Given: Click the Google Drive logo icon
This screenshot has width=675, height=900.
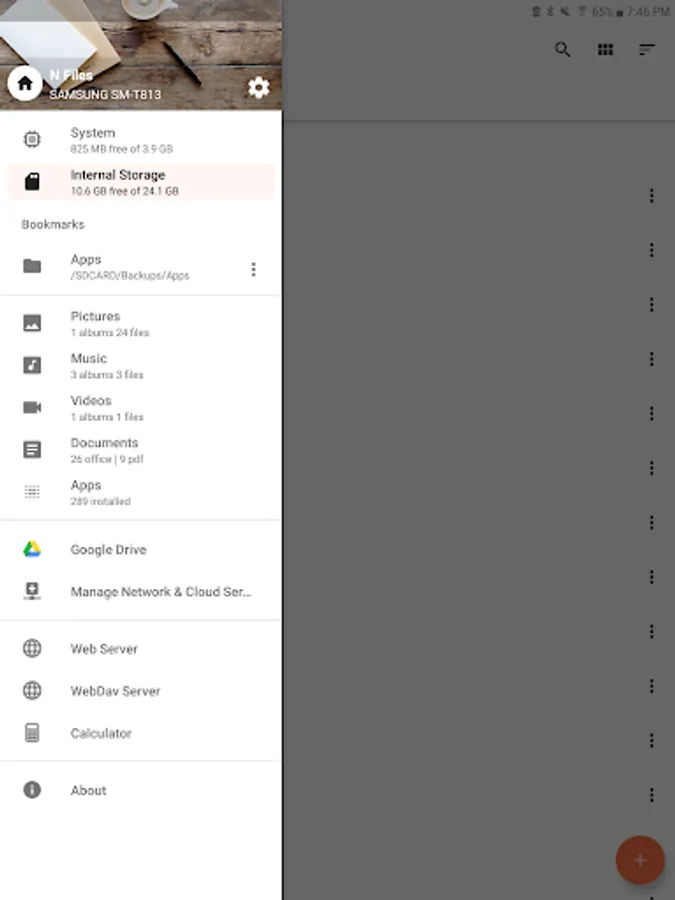Looking at the screenshot, I should tap(32, 549).
